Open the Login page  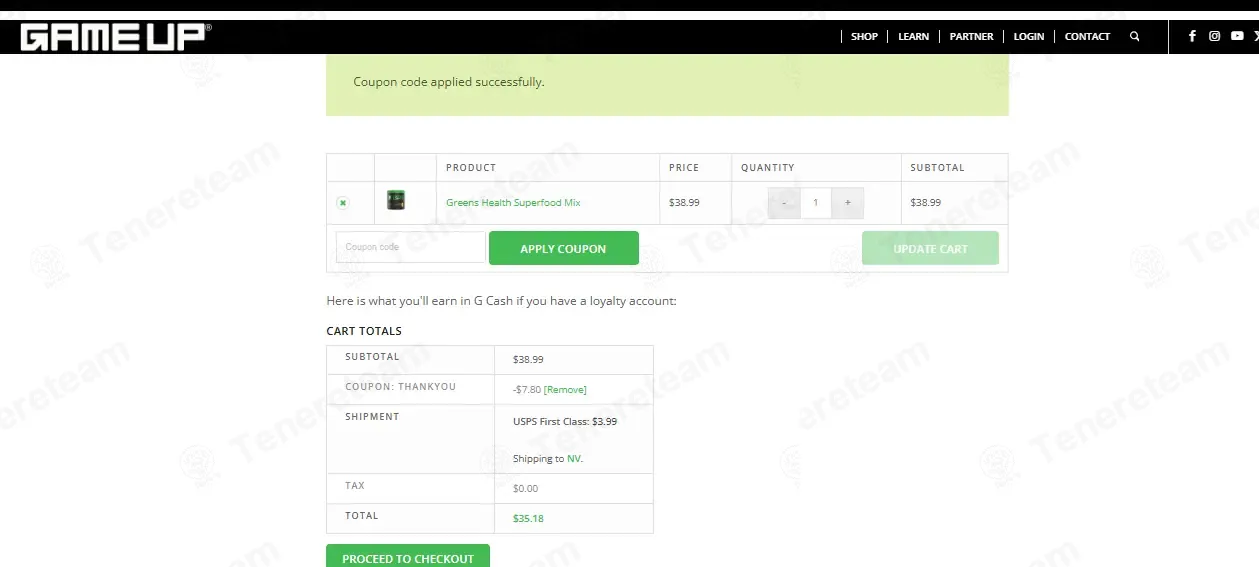coord(1028,36)
